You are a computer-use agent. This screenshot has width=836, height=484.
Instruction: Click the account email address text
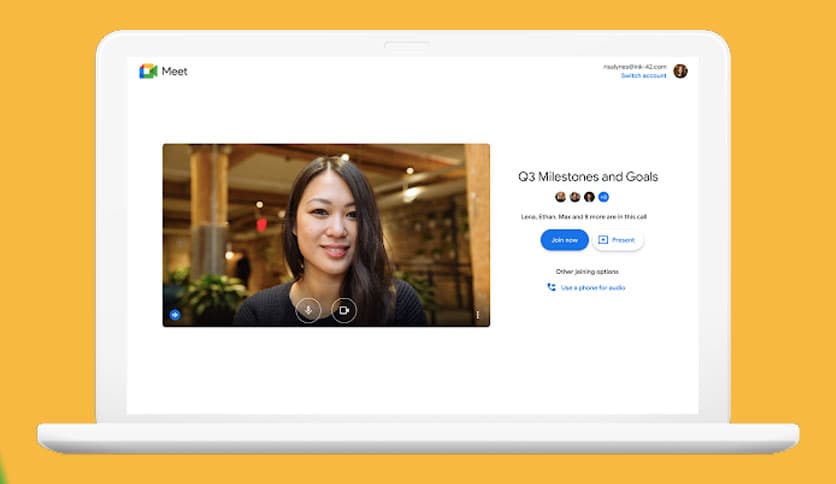pyautogui.click(x=634, y=67)
